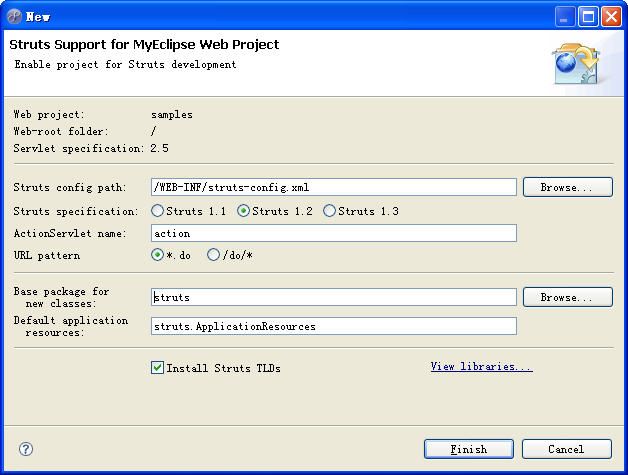The image size is (628, 475).
Task: Browse for Struts config path
Action: pos(568,187)
